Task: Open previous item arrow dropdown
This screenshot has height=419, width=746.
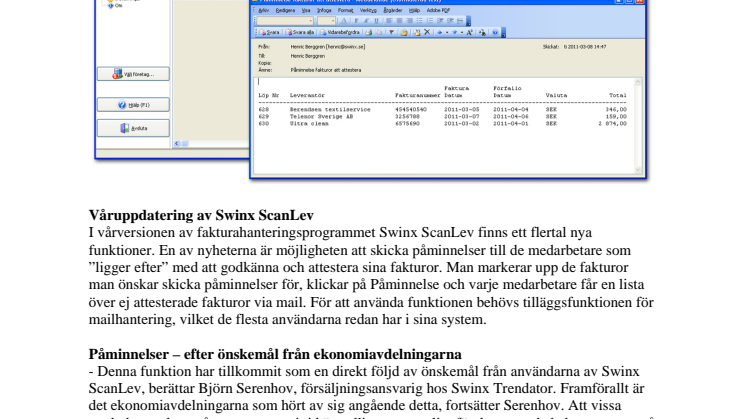Action: click(447, 32)
